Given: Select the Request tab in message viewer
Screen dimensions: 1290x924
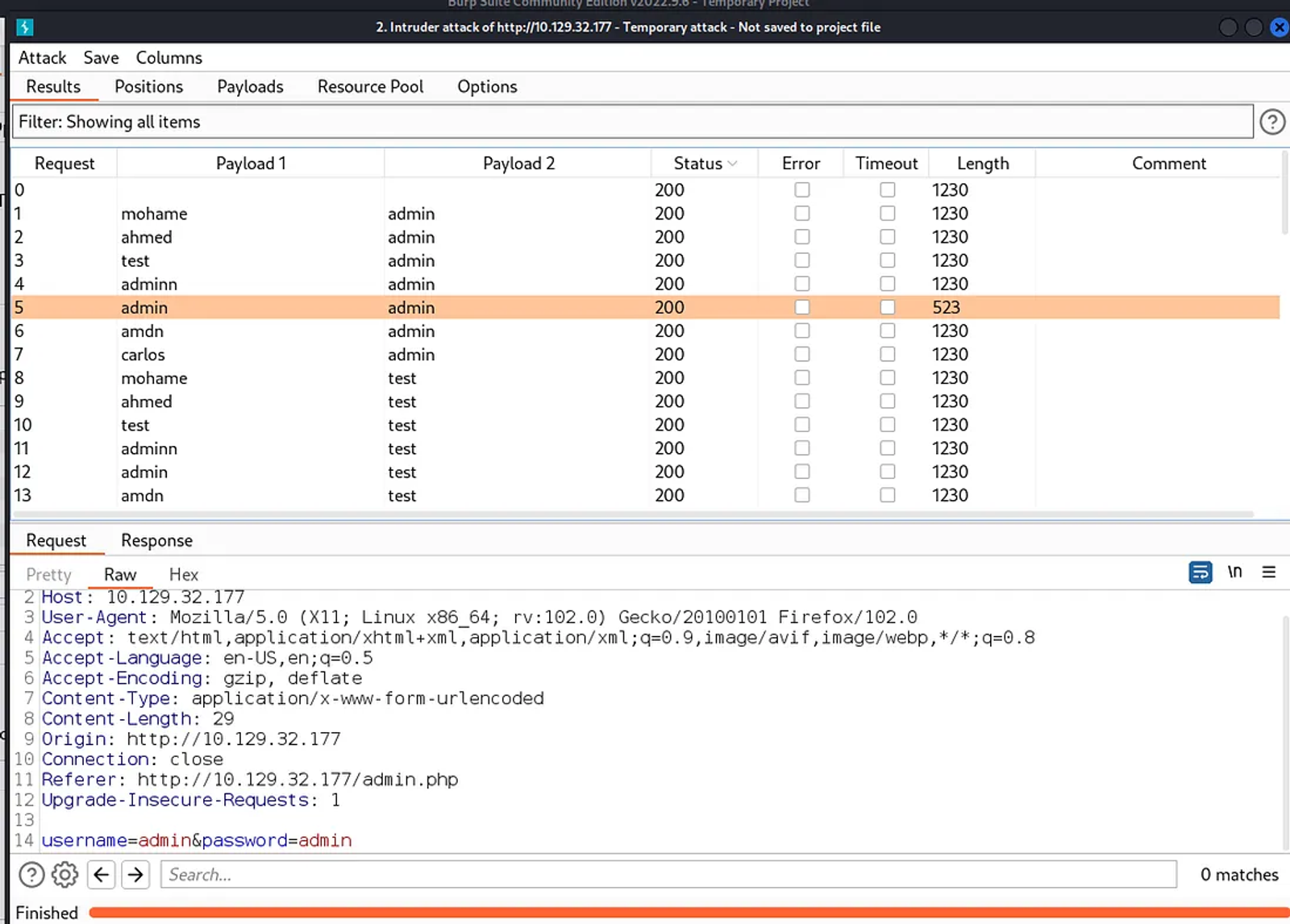Looking at the screenshot, I should pyautogui.click(x=56, y=541).
